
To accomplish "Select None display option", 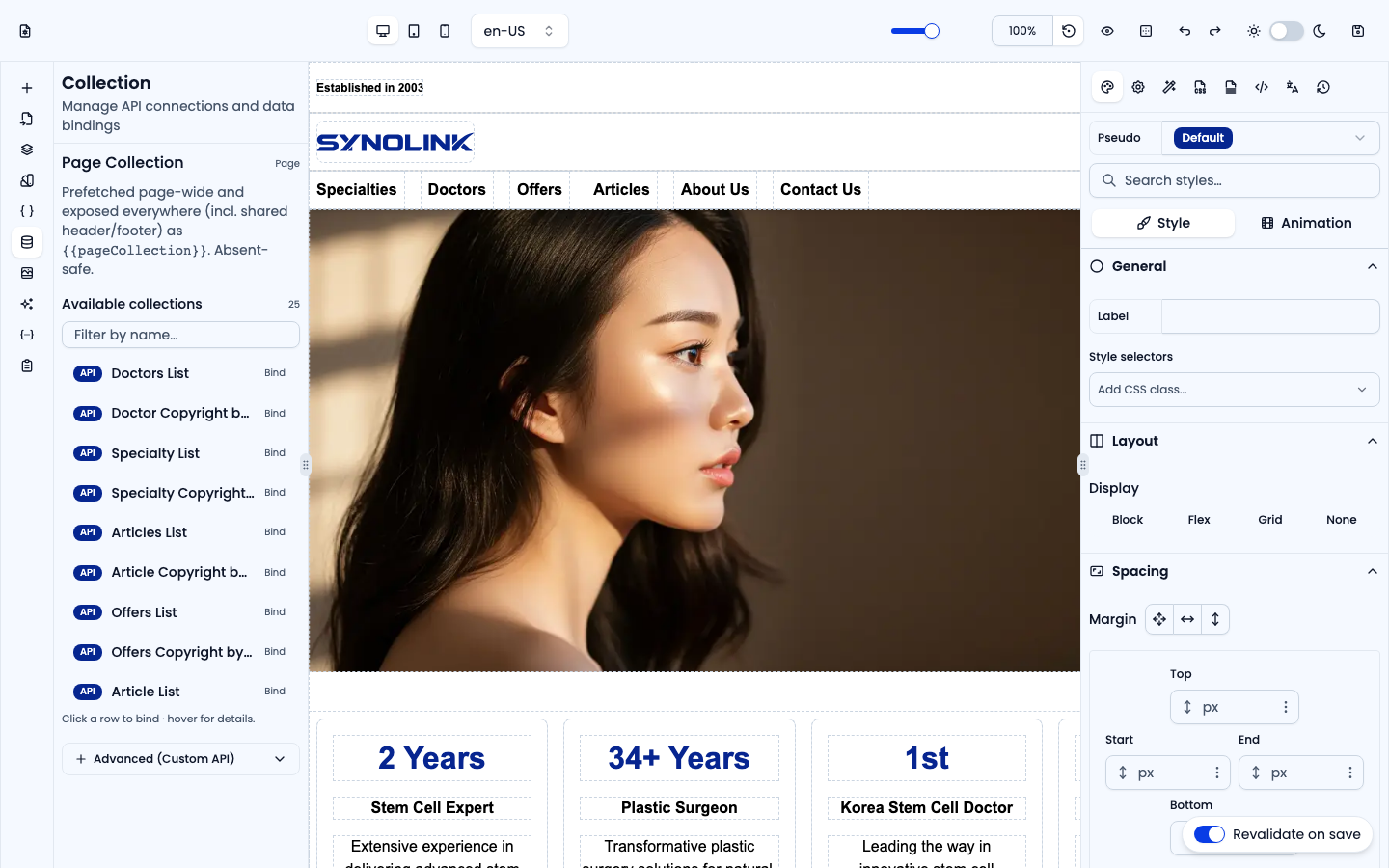I will 1342,520.
